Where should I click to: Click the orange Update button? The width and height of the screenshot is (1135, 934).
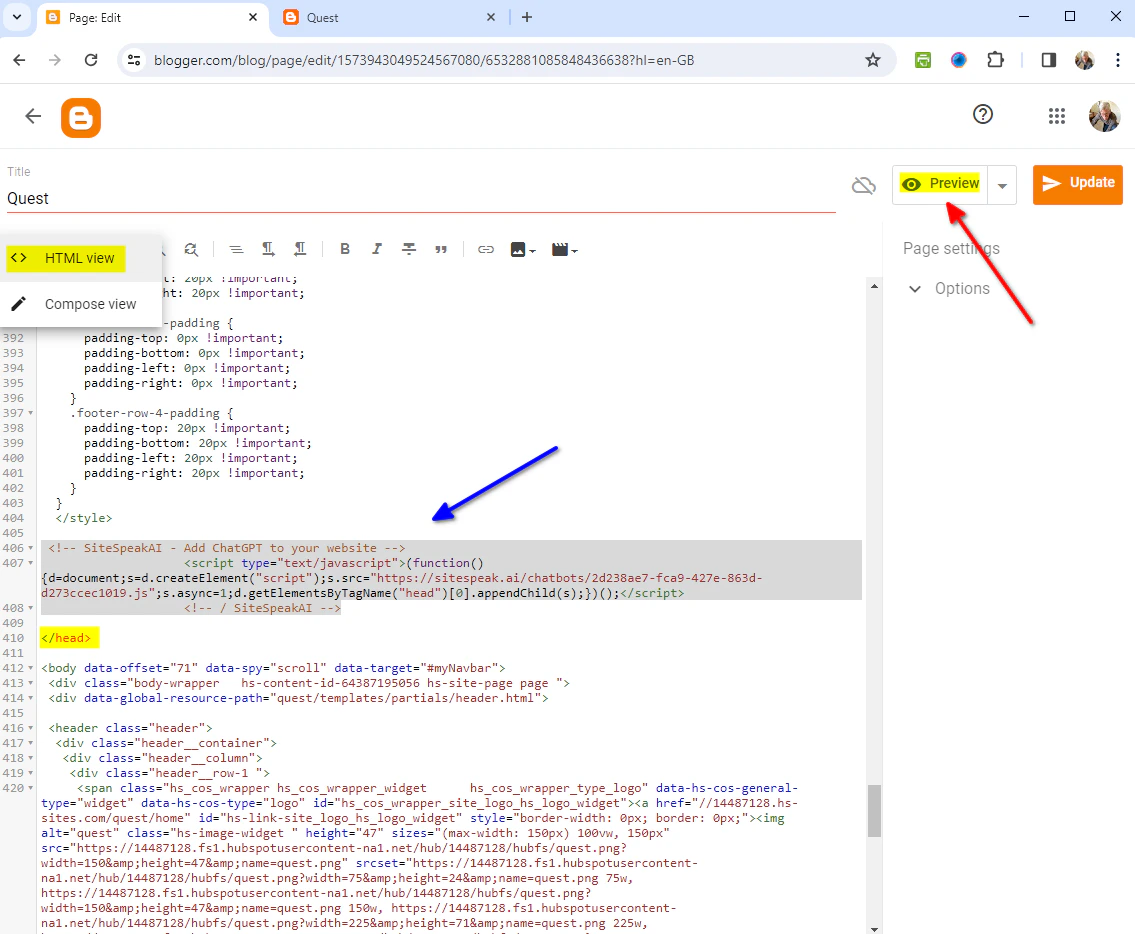(1077, 184)
